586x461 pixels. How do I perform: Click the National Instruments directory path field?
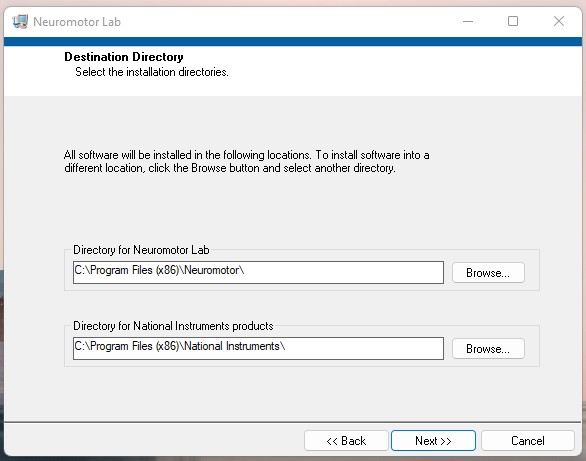tap(258, 349)
